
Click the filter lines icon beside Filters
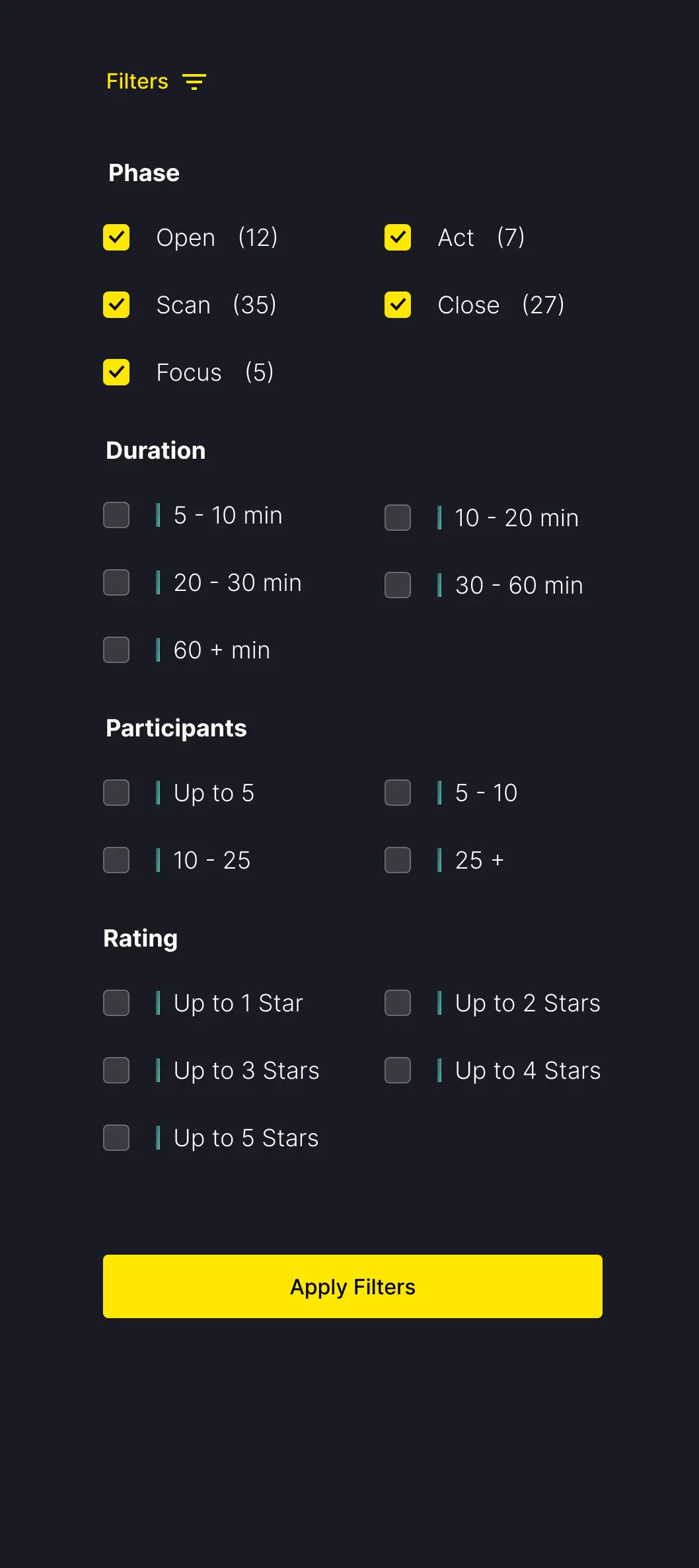pyautogui.click(x=194, y=81)
